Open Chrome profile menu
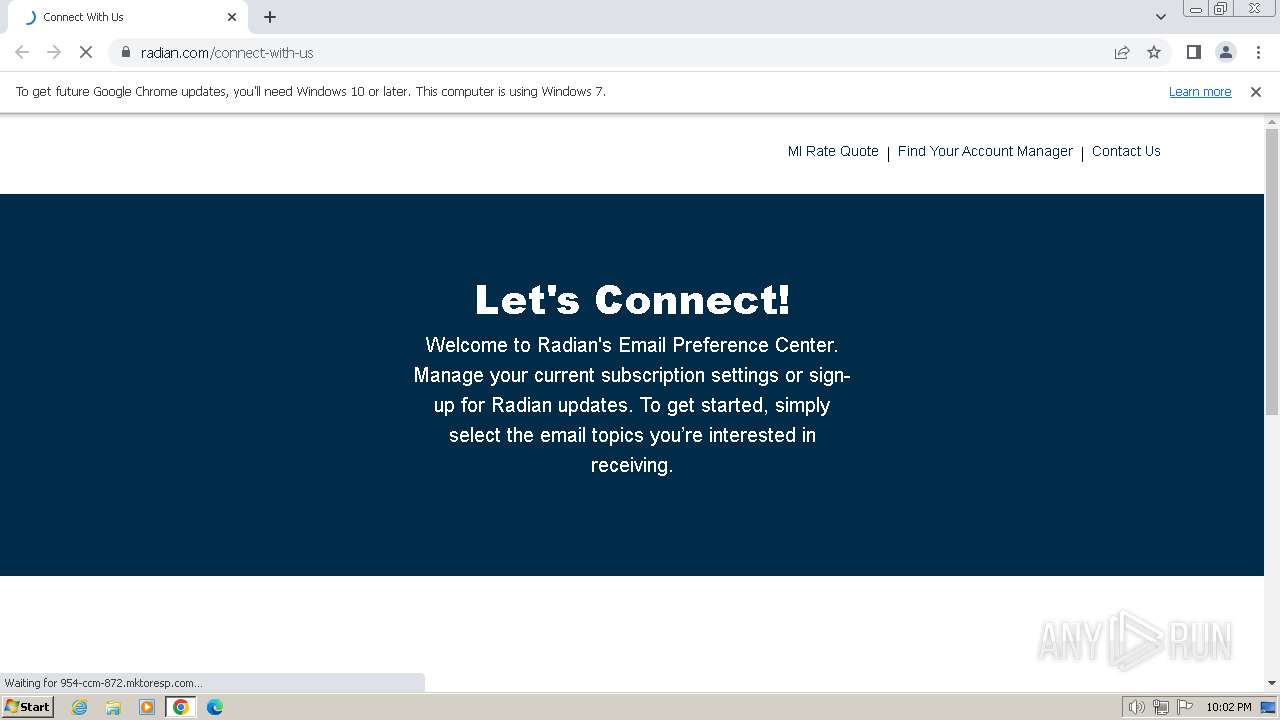The width and height of the screenshot is (1280, 720). (1225, 52)
